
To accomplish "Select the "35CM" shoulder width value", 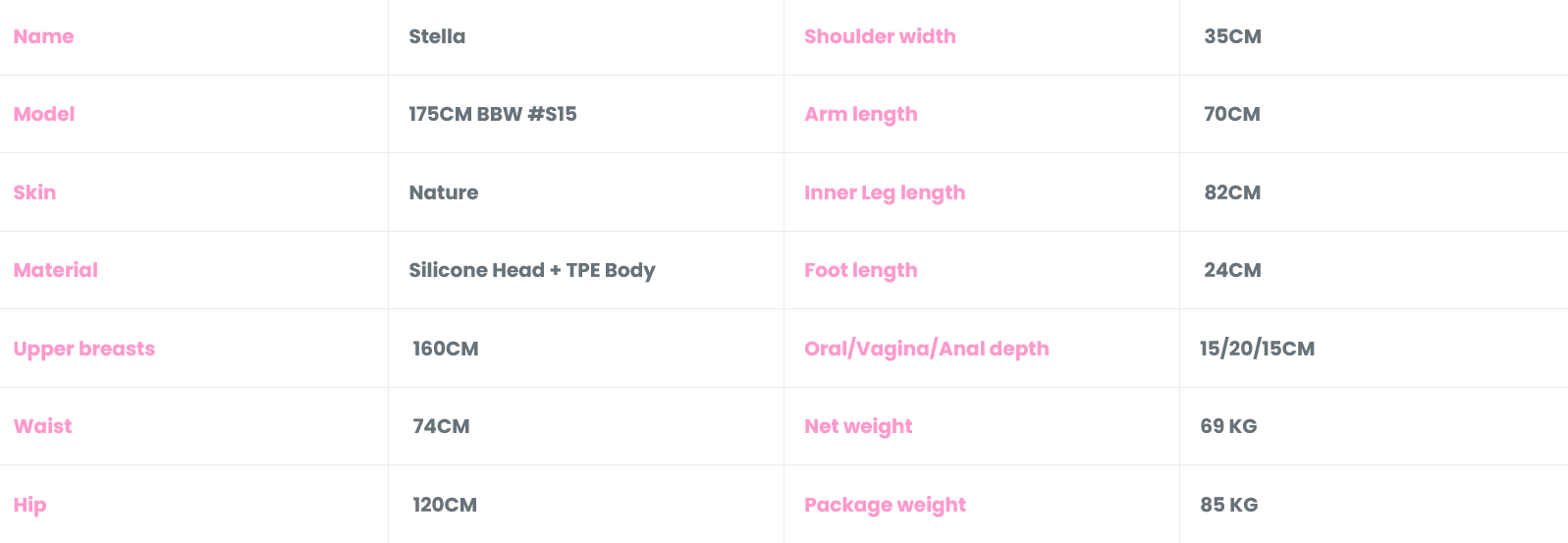I will 1232,36.
